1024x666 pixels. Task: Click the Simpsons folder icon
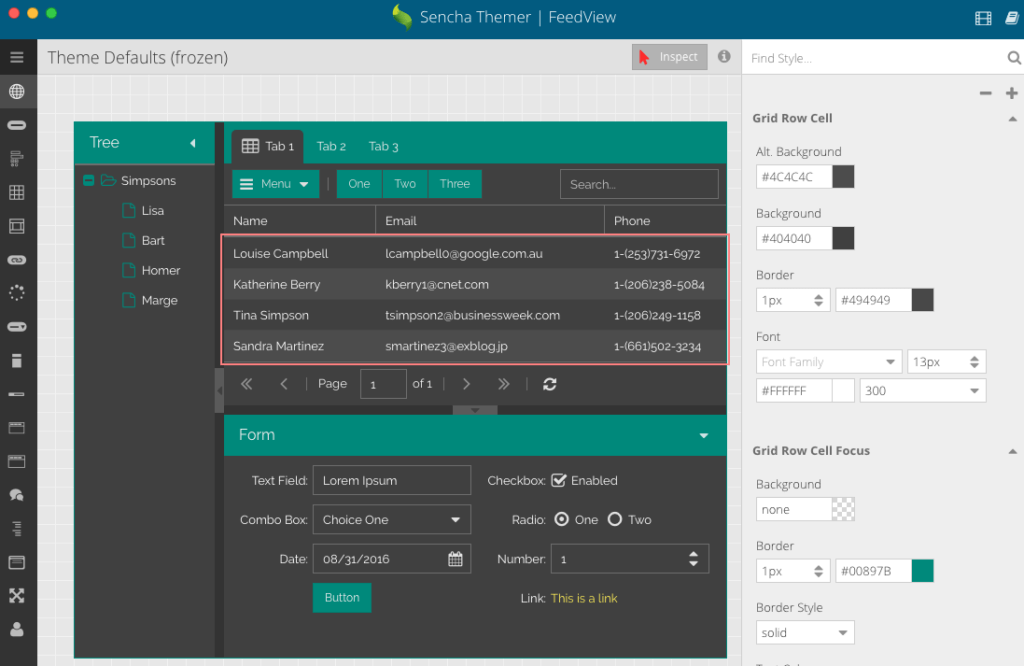(x=108, y=180)
